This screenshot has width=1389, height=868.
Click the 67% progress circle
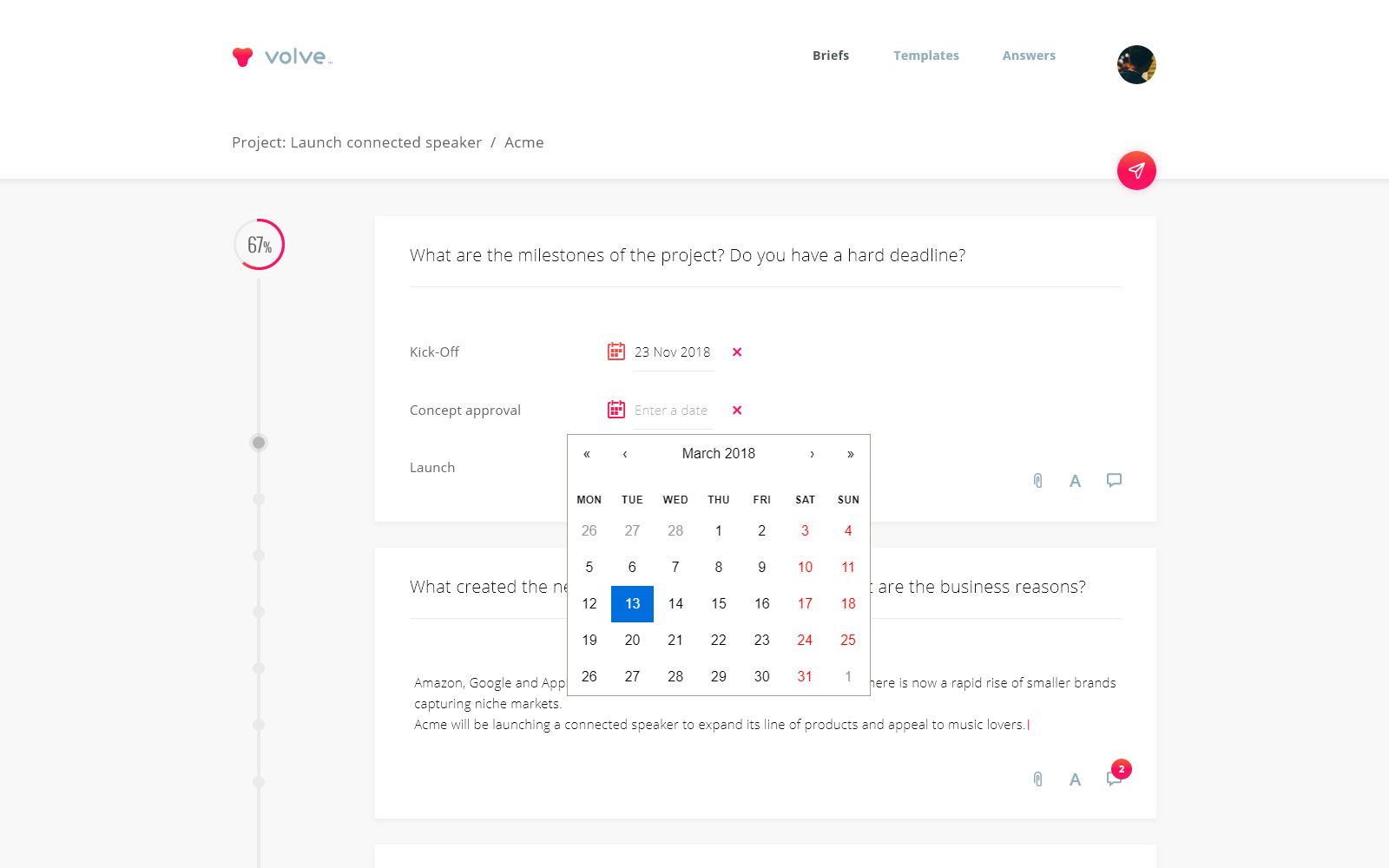tap(259, 244)
